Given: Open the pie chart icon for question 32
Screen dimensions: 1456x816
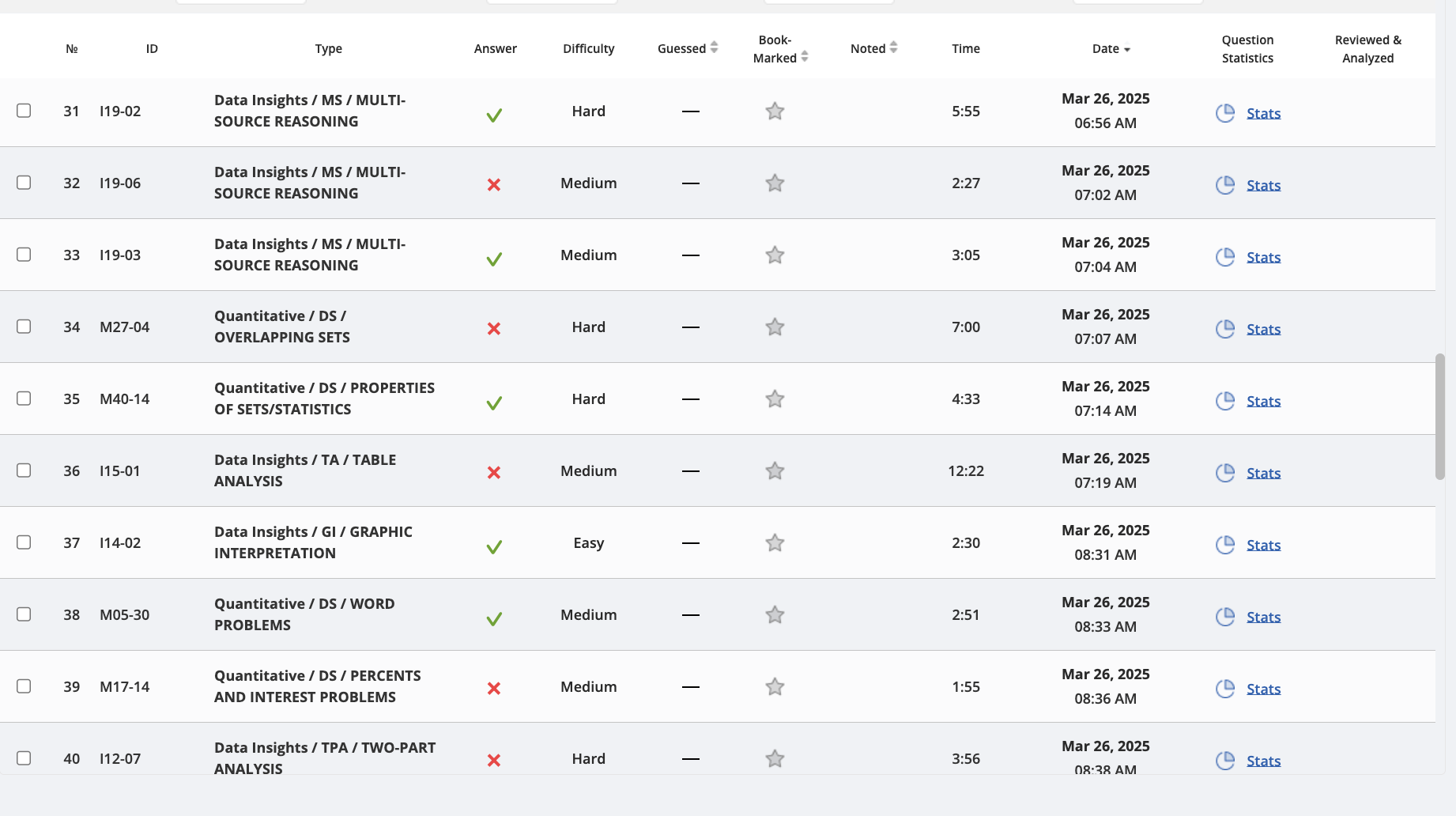Looking at the screenshot, I should (x=1225, y=185).
